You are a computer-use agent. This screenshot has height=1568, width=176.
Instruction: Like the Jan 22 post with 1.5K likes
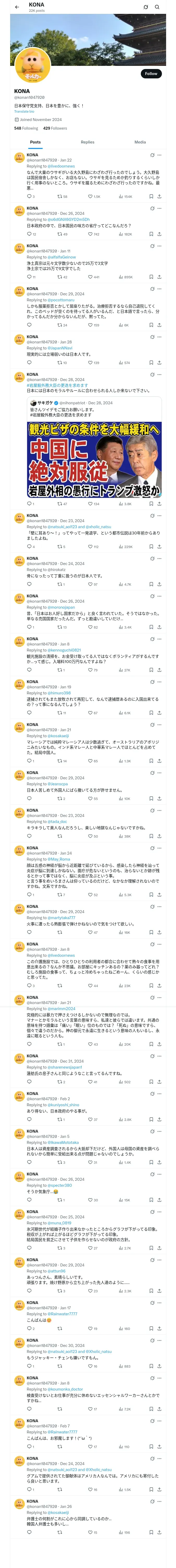pyautogui.click(x=94, y=197)
